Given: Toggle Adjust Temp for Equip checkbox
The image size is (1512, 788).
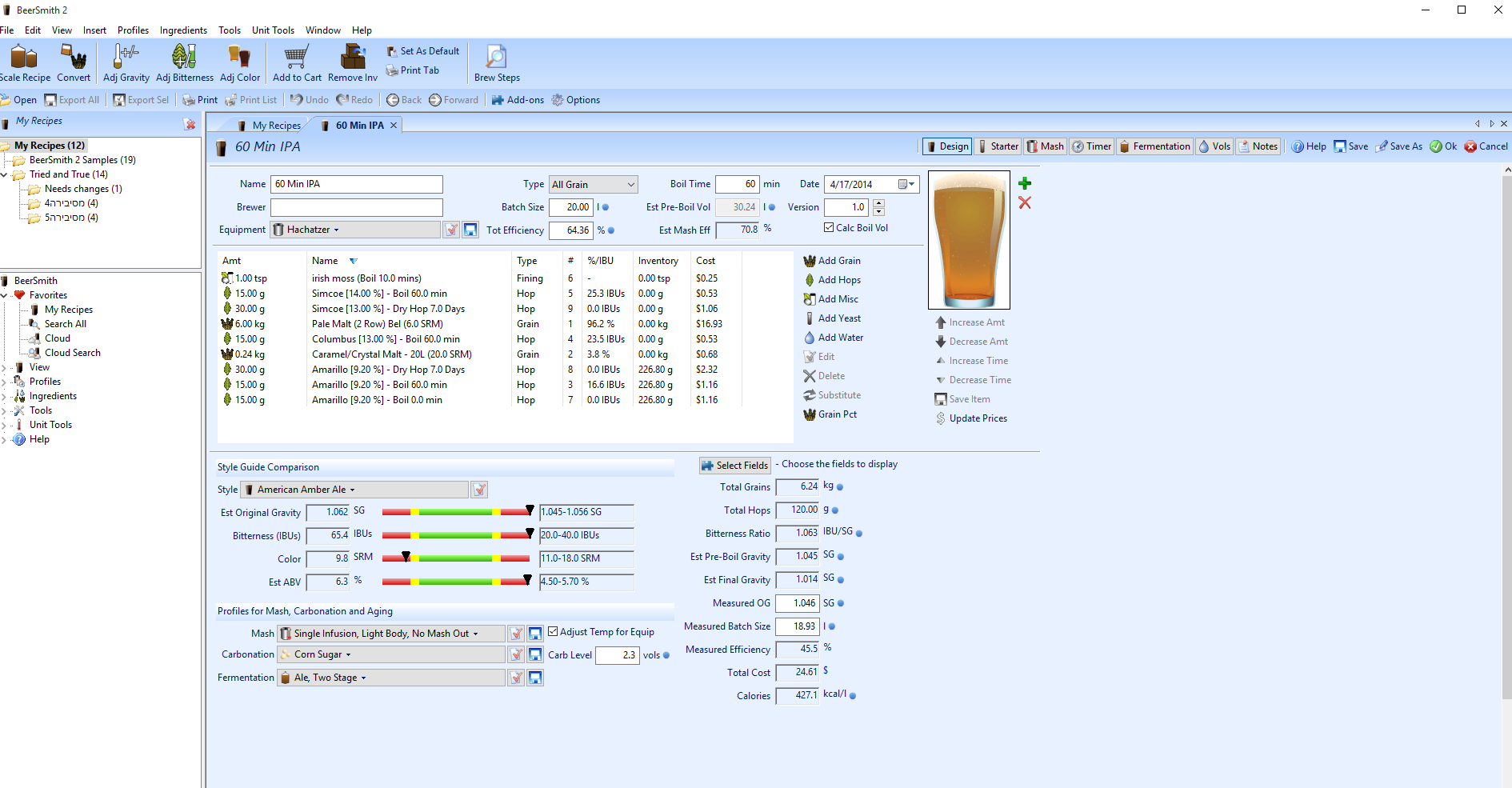Looking at the screenshot, I should click(553, 631).
